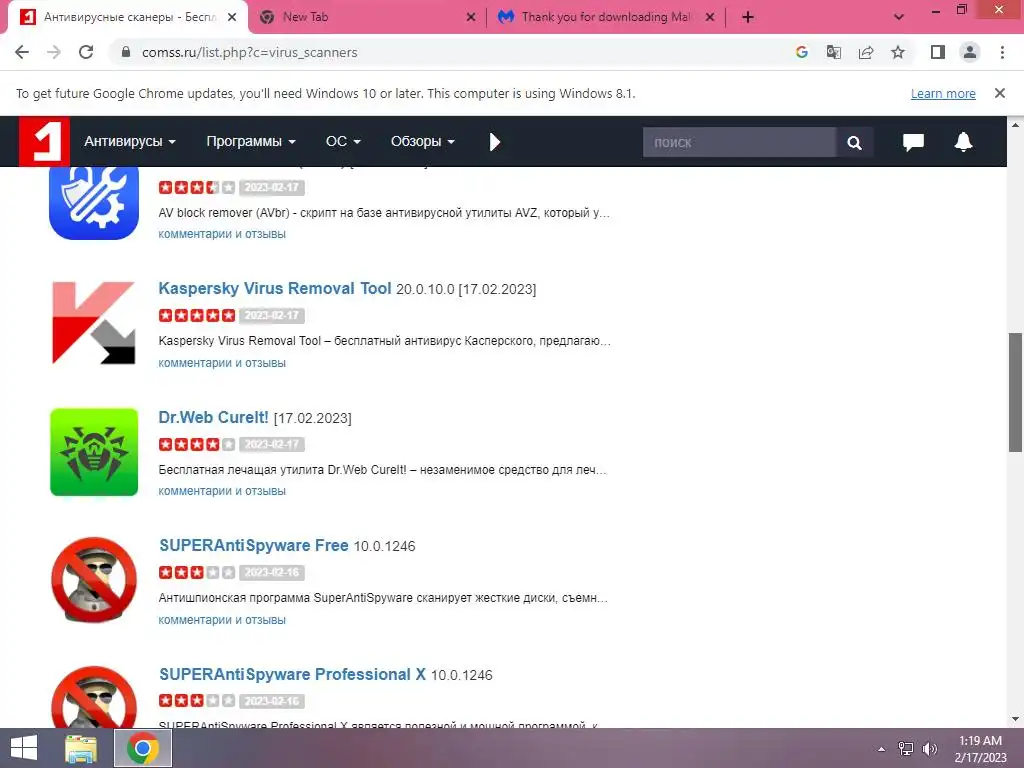Open the Kaspersky Virus Removal Tool logo
Screen dimensions: 1024x768
[x=94, y=323]
